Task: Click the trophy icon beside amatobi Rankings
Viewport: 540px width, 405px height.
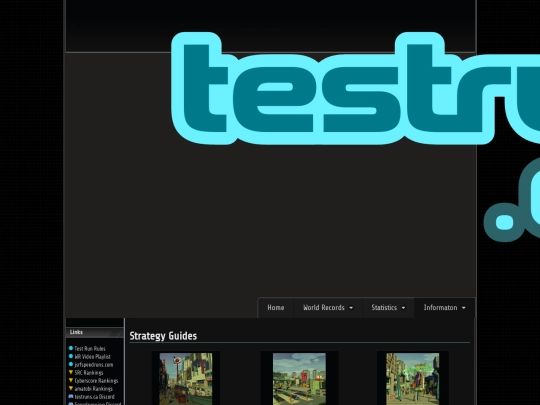Action: click(x=71, y=388)
